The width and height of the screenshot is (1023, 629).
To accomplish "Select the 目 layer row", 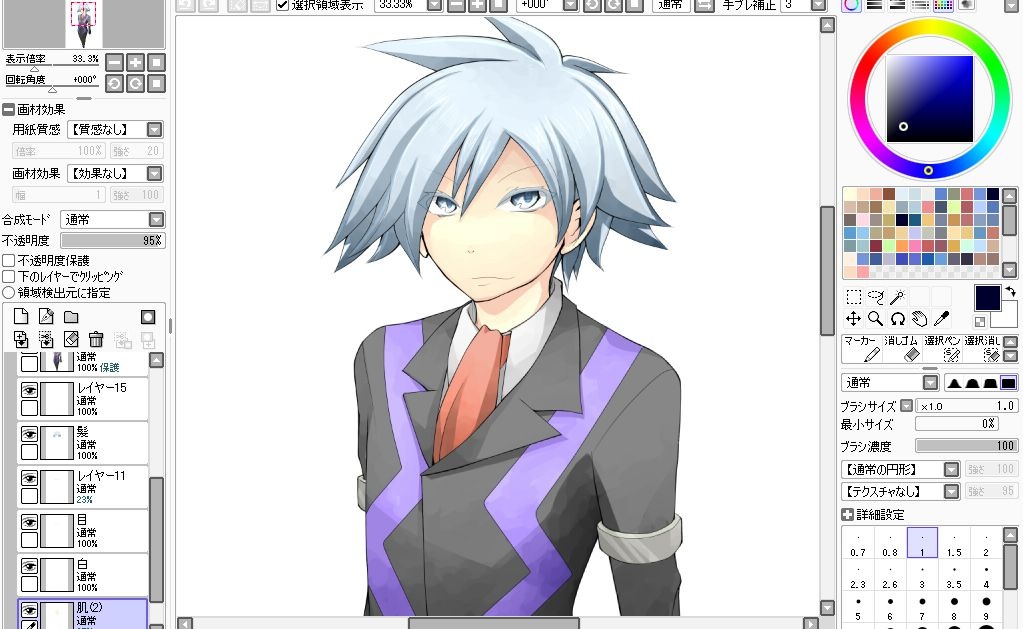I will pos(83,530).
